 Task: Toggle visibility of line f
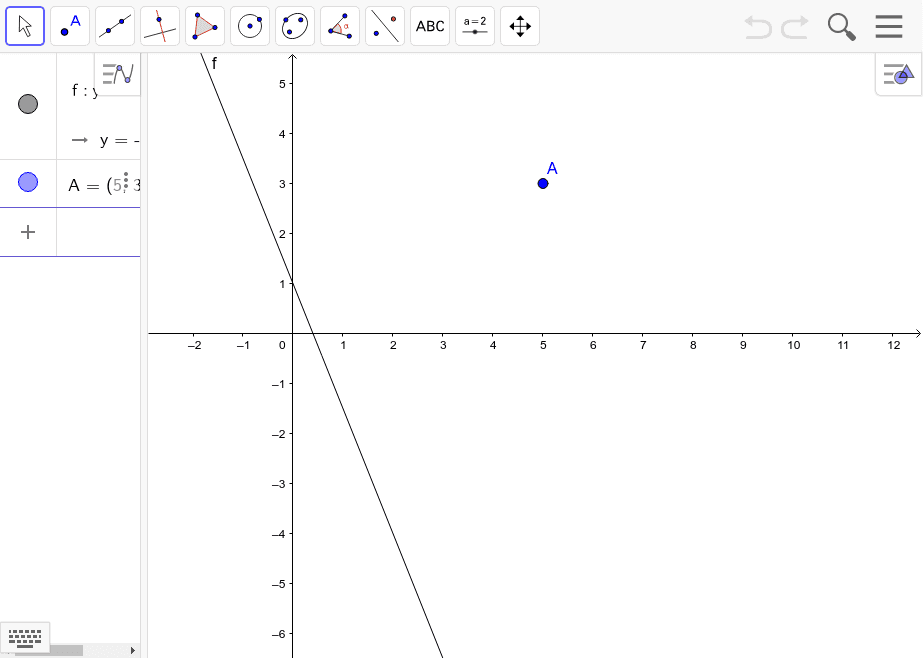28,104
